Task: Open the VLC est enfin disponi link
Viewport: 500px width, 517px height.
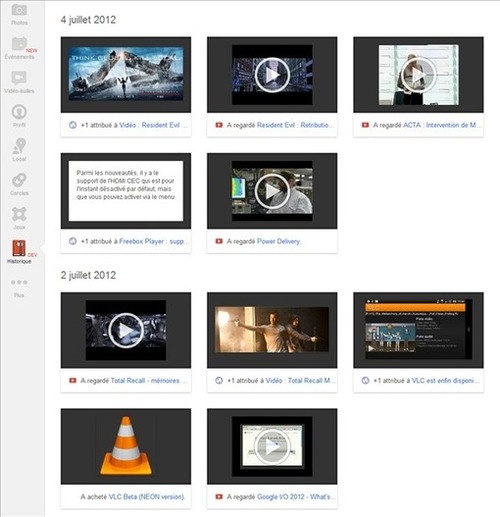Action: coord(445,380)
